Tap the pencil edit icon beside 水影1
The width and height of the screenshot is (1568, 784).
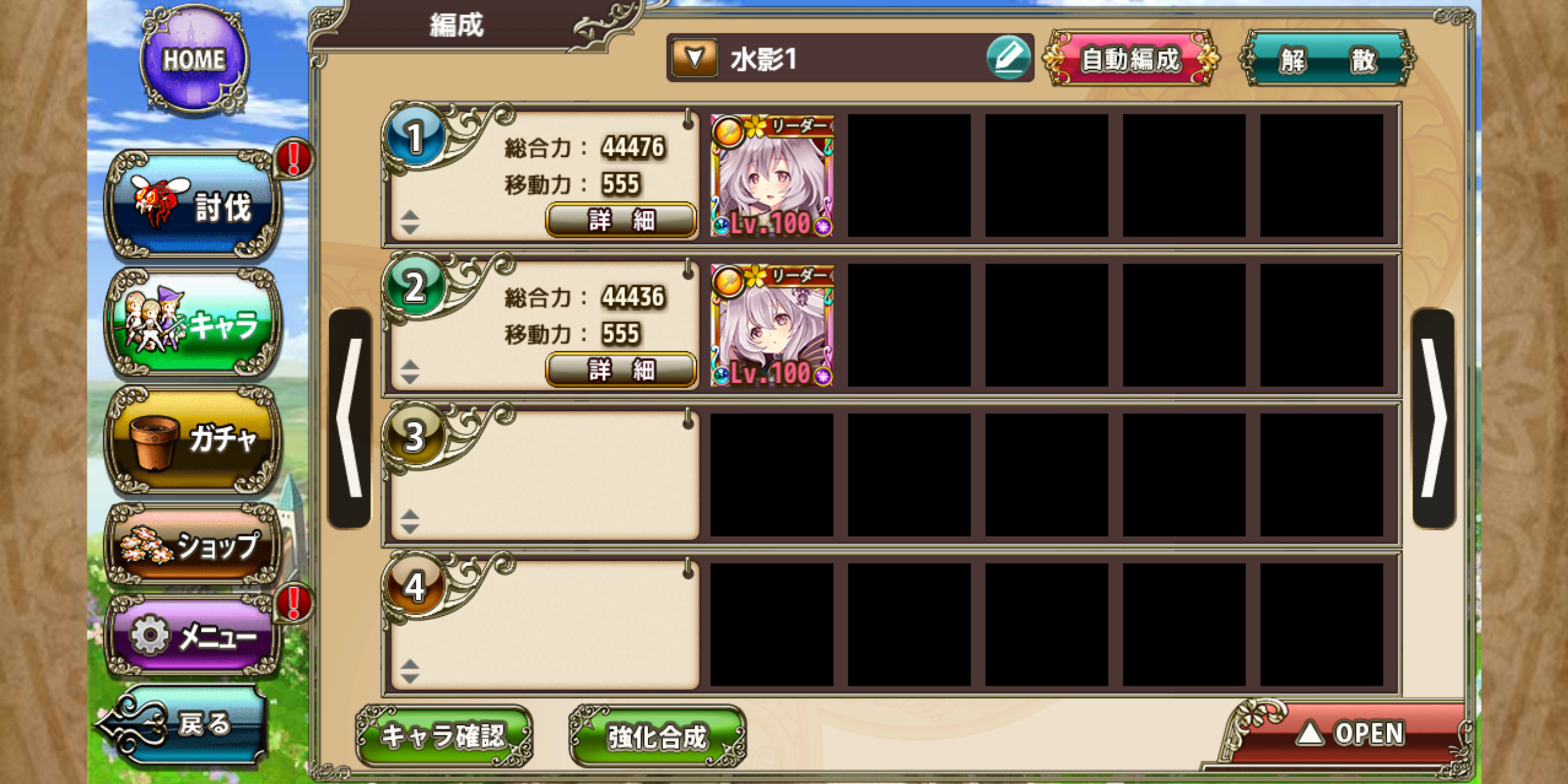[1008, 58]
